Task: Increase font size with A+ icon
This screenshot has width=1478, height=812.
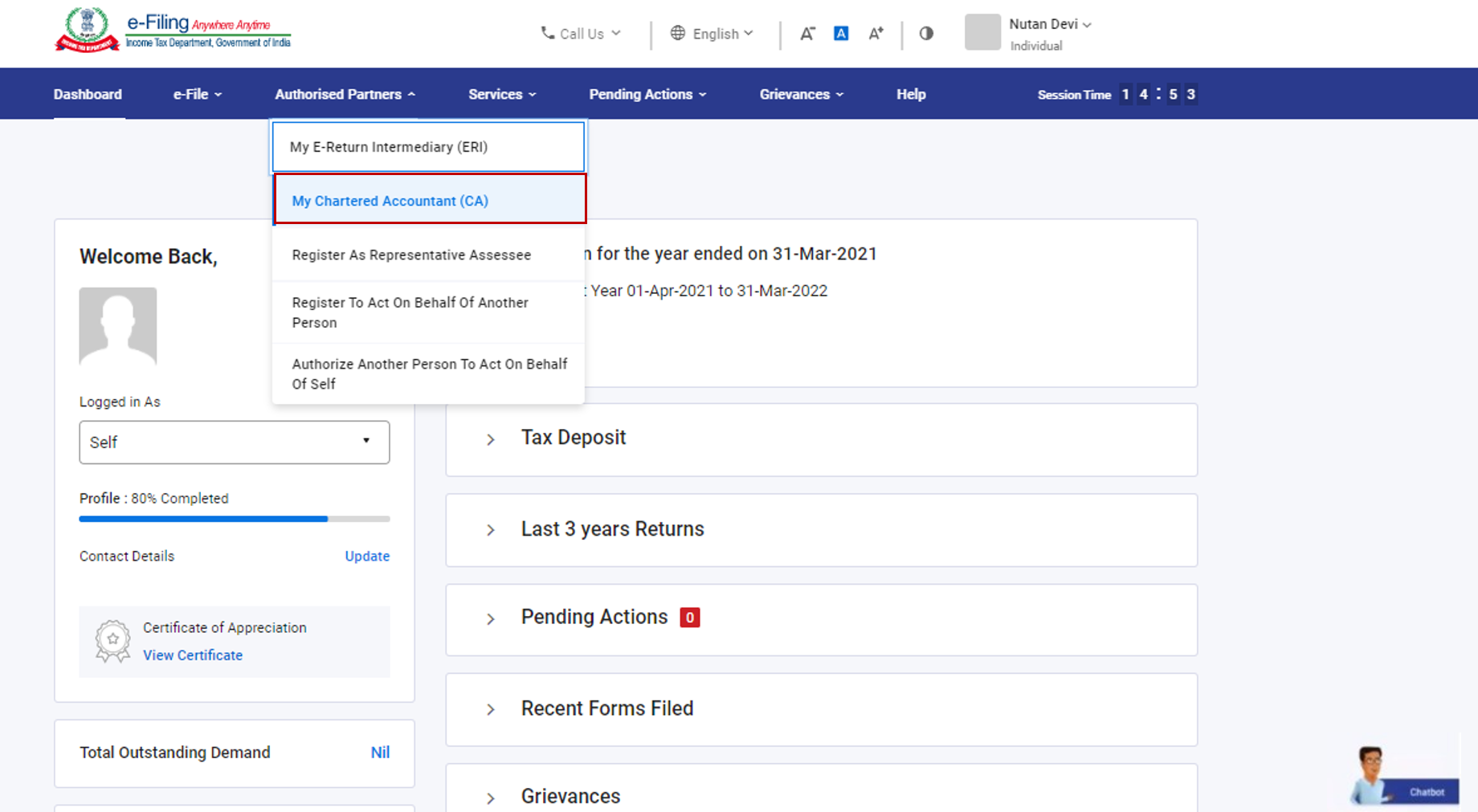Action: tap(876, 34)
